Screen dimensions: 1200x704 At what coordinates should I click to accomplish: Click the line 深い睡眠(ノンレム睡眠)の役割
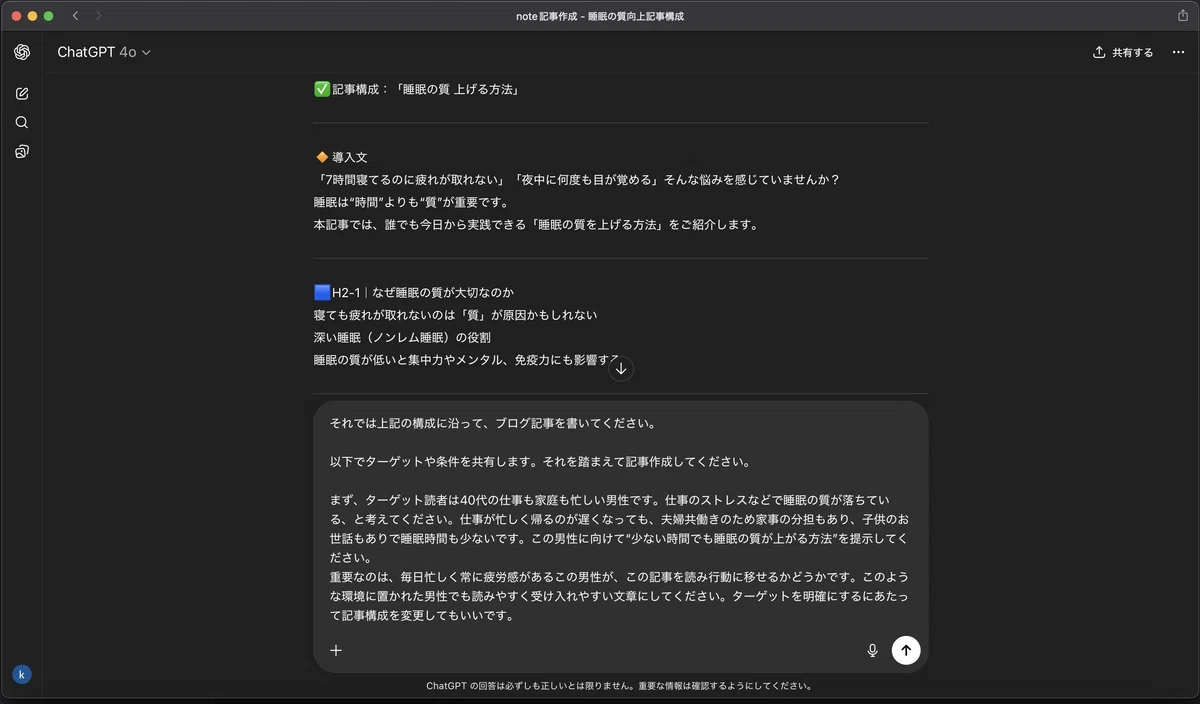click(402, 338)
